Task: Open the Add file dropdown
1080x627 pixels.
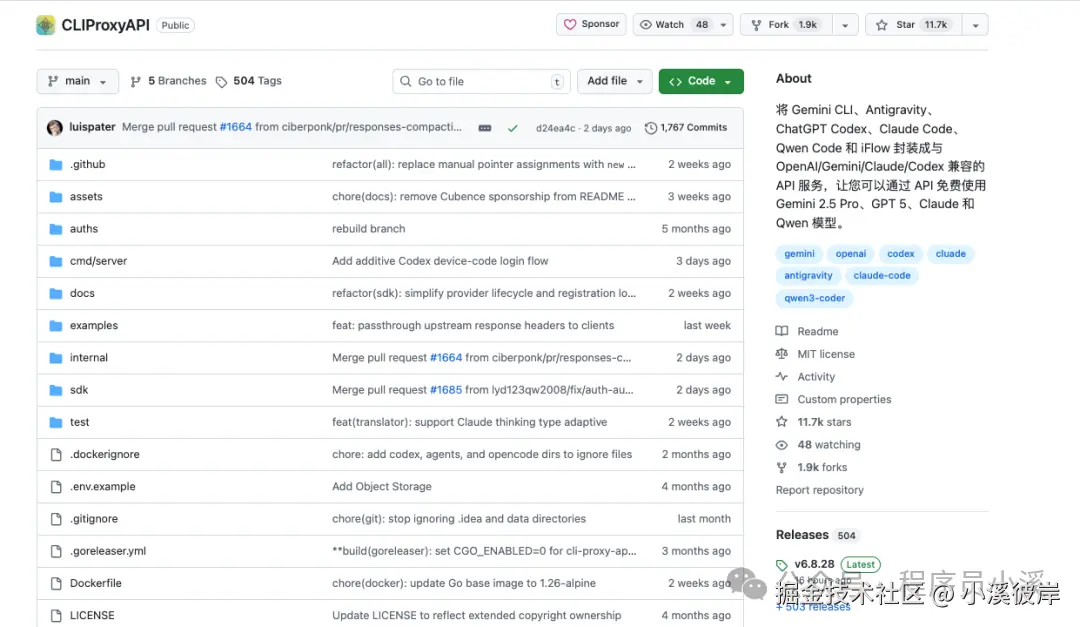Action: pyautogui.click(x=614, y=81)
